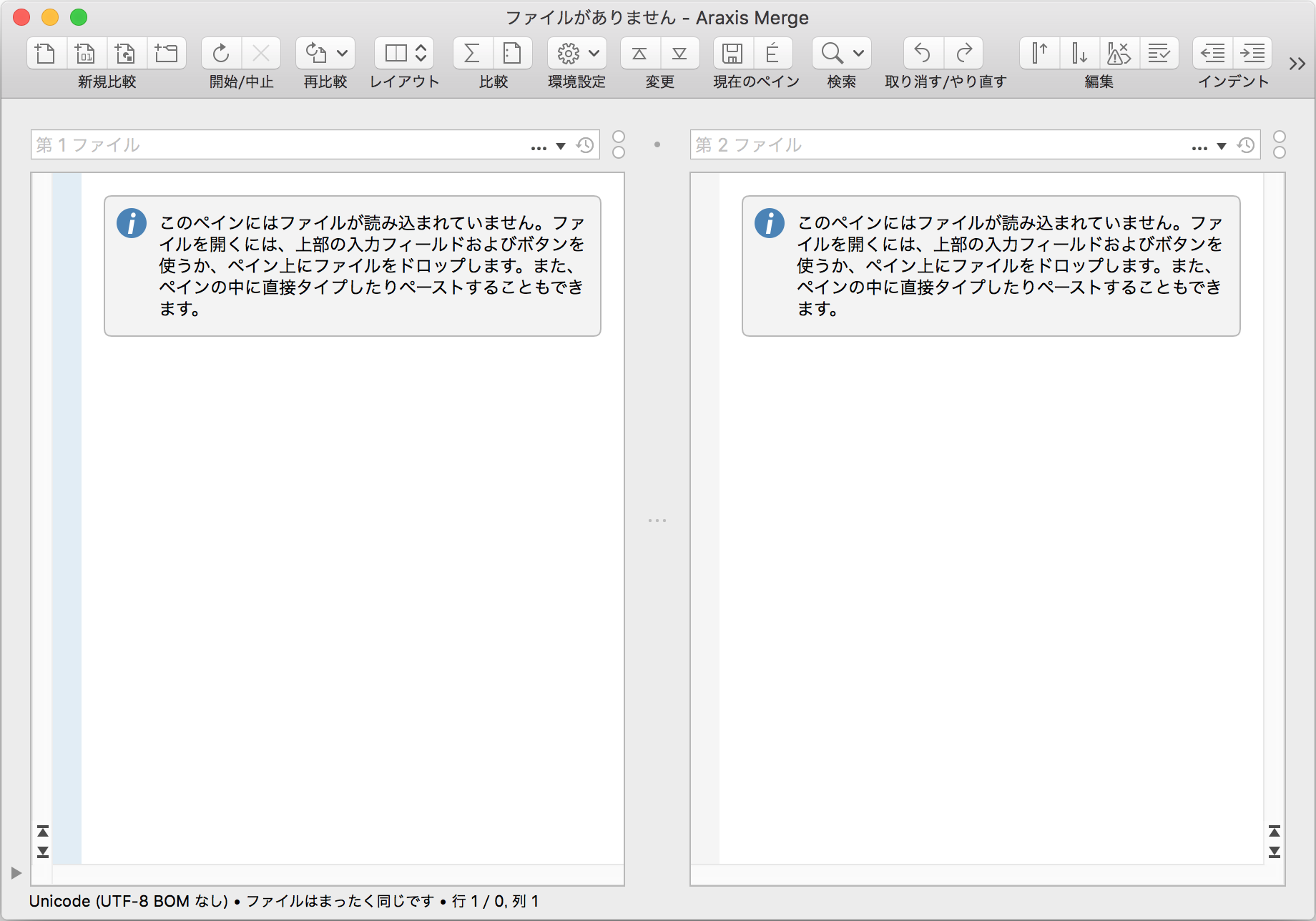
Task: Redo the last edit
Action: click(x=963, y=52)
